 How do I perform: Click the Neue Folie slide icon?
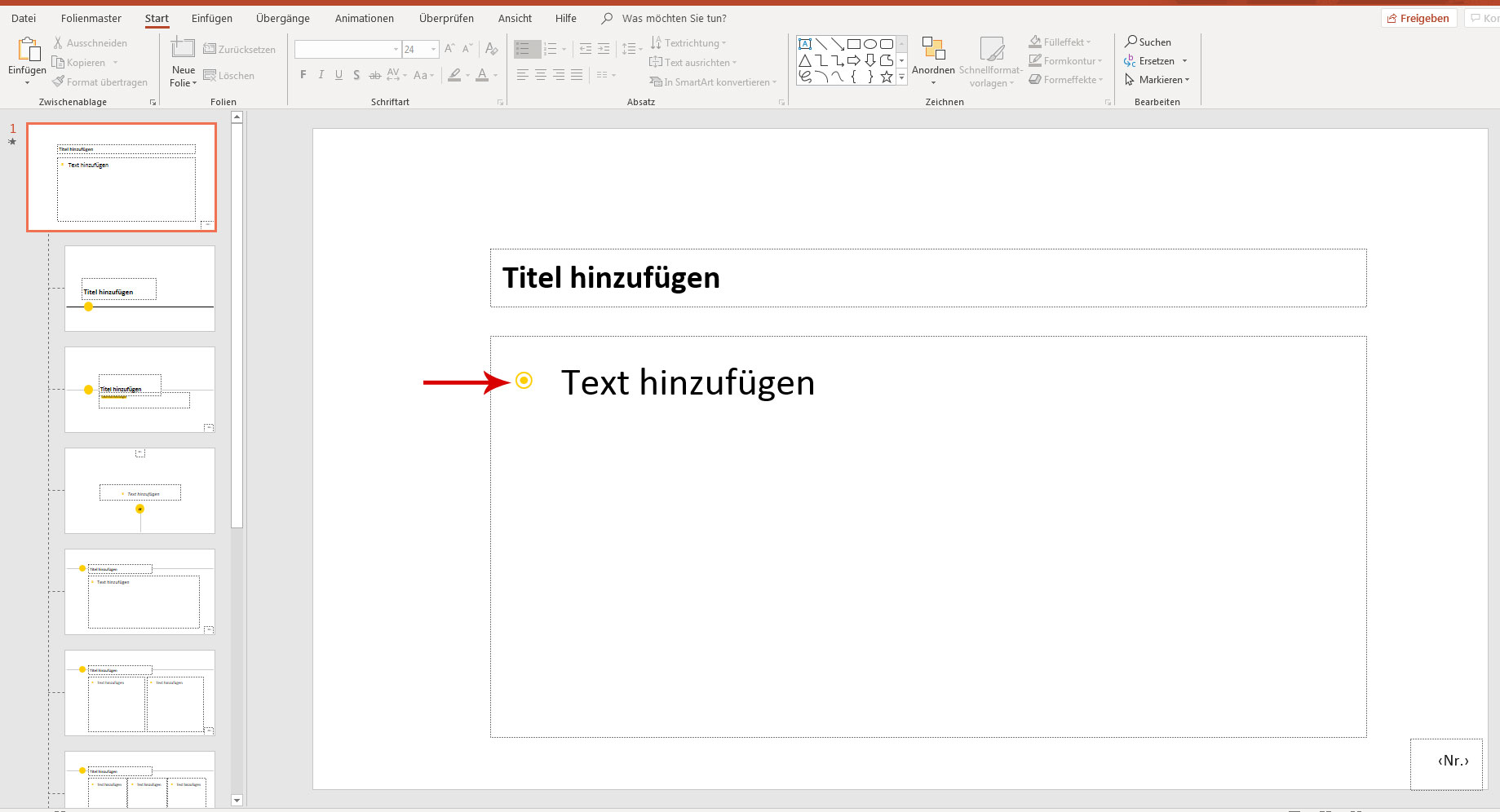pos(183,48)
